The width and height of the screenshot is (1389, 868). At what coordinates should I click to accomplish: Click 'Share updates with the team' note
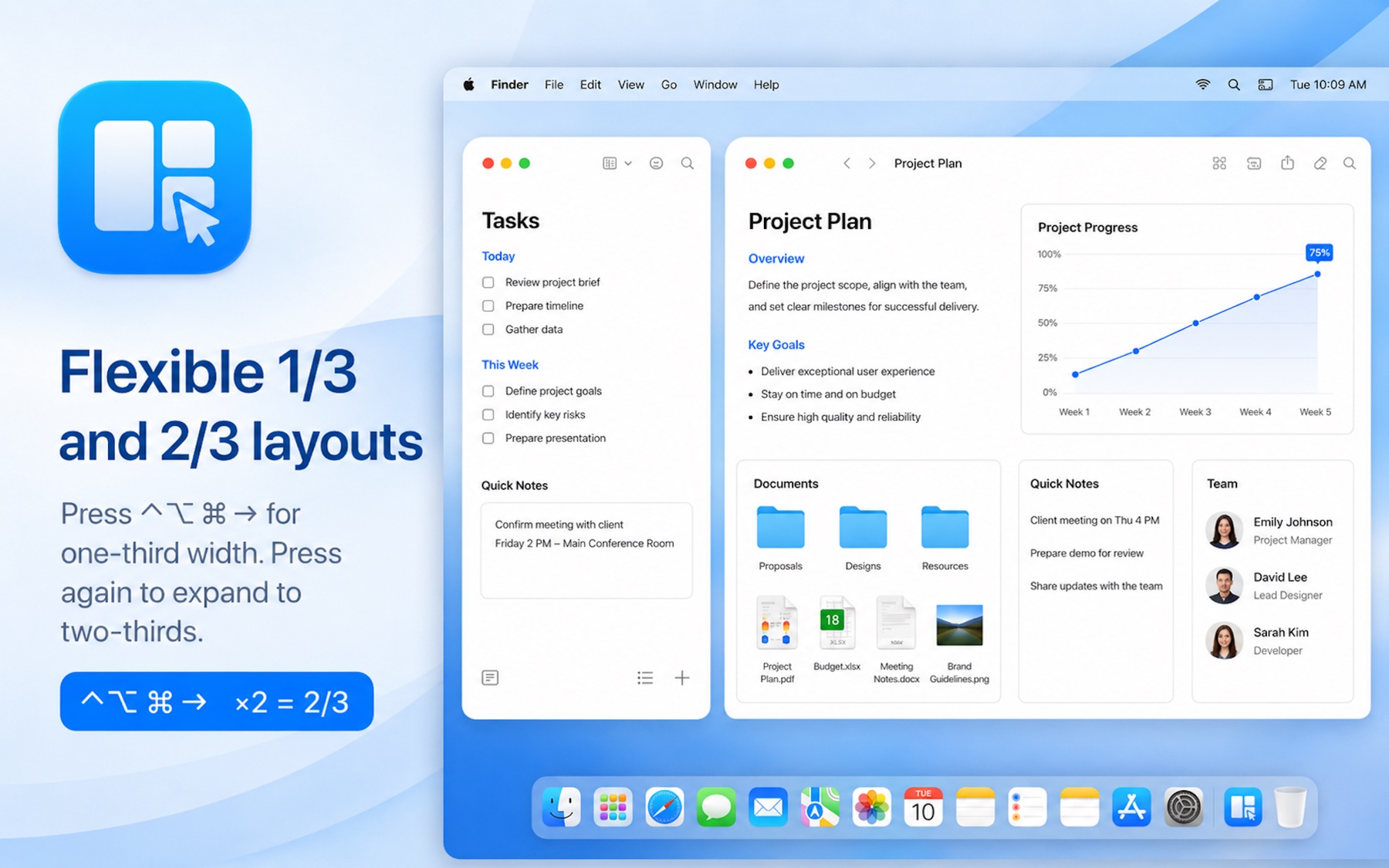[1096, 586]
